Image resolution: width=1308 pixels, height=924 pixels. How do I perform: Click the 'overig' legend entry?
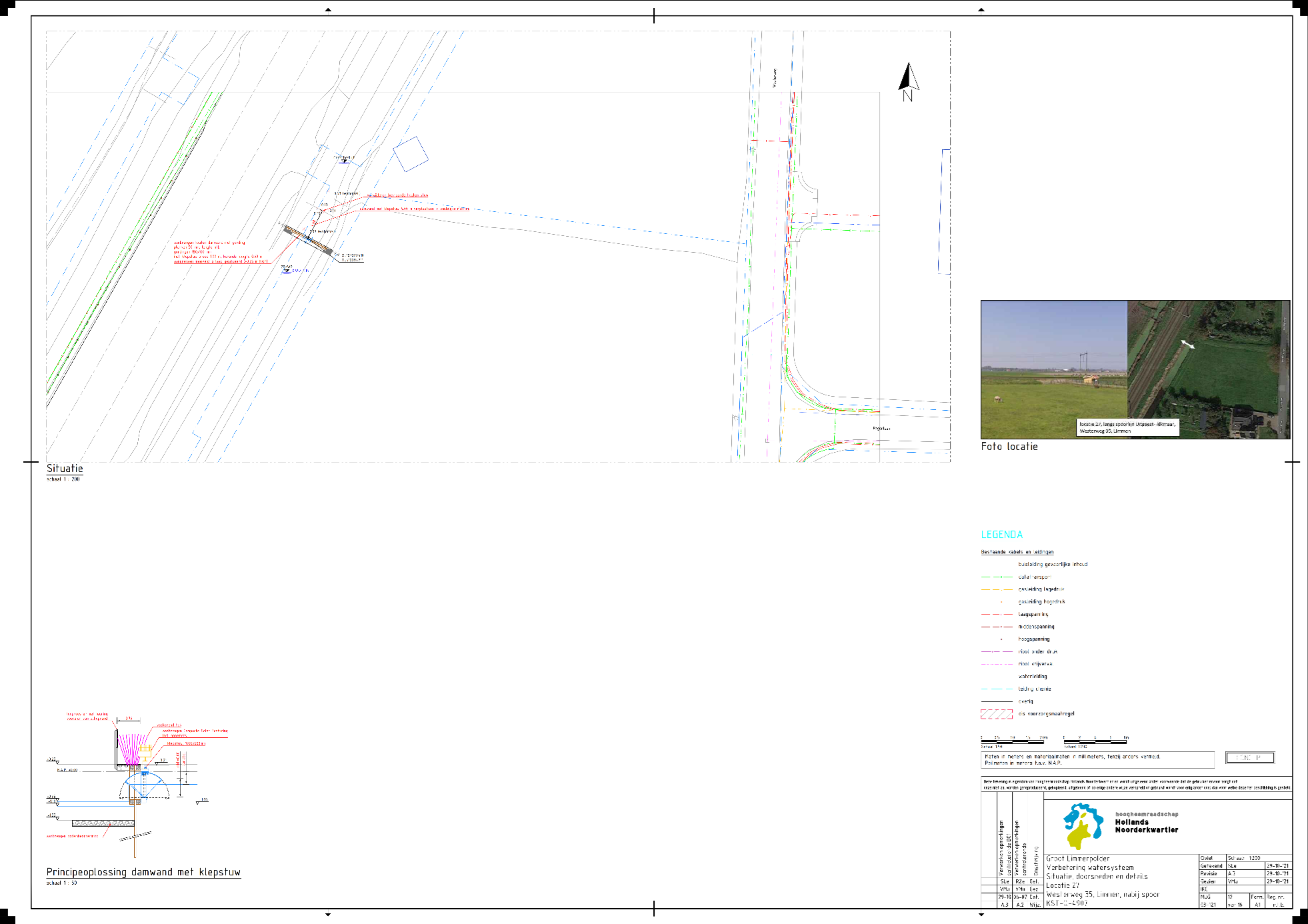tap(1025, 701)
